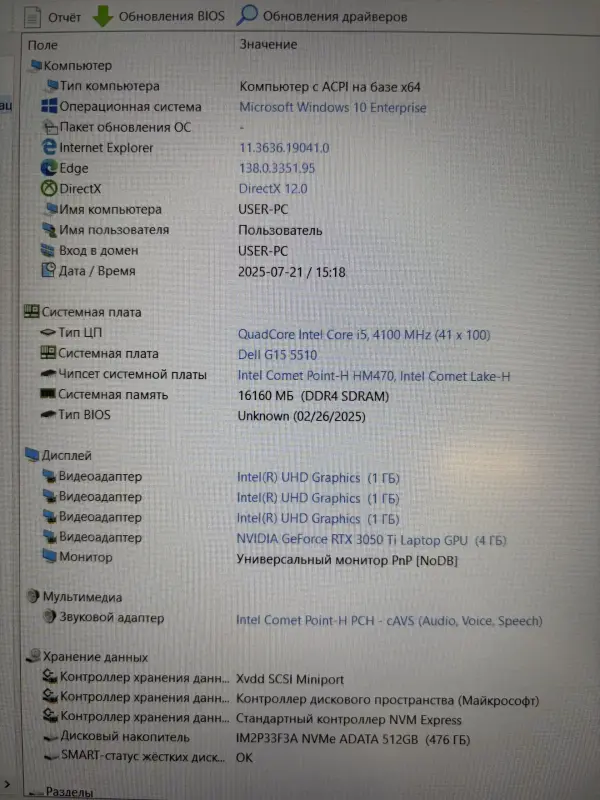Click the green BIOS update arrow icon
Screen dimensions: 600x800
(x=103, y=16)
